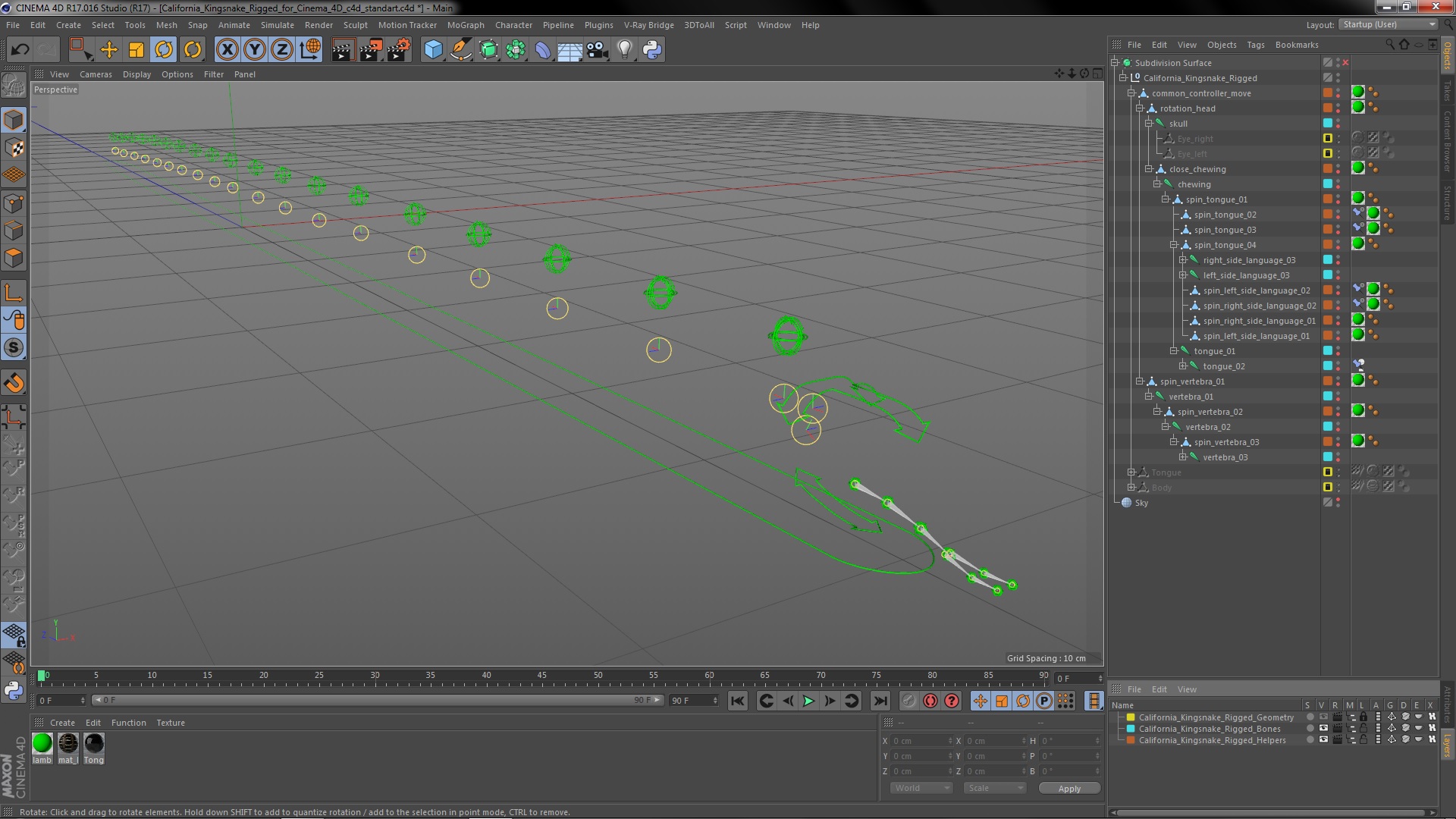Open the Layout dropdown
The height and width of the screenshot is (819, 1456).
point(1388,24)
